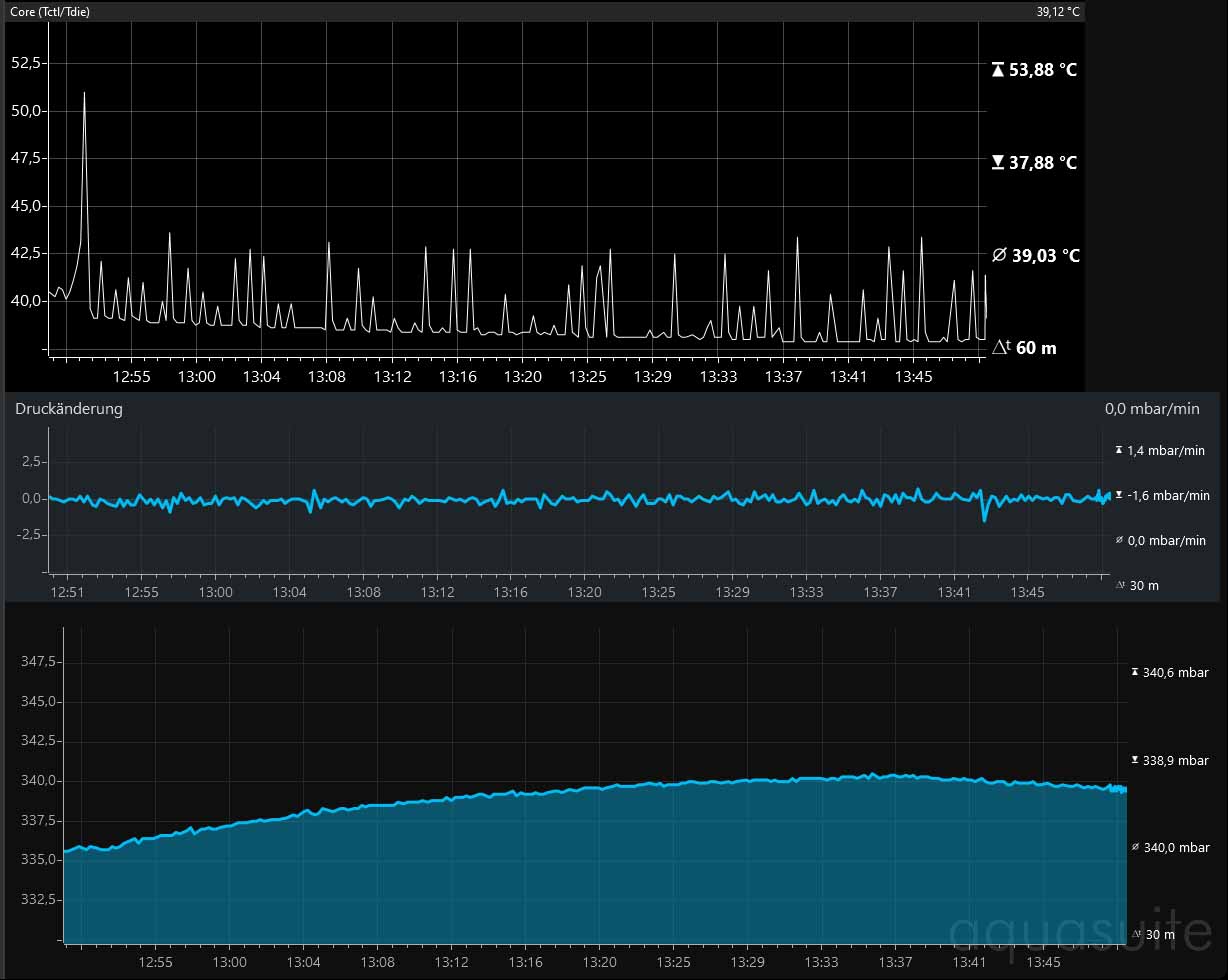Click the minimum icon beside 37,88 °C
Screen dimensions: 1228x980
[997, 162]
